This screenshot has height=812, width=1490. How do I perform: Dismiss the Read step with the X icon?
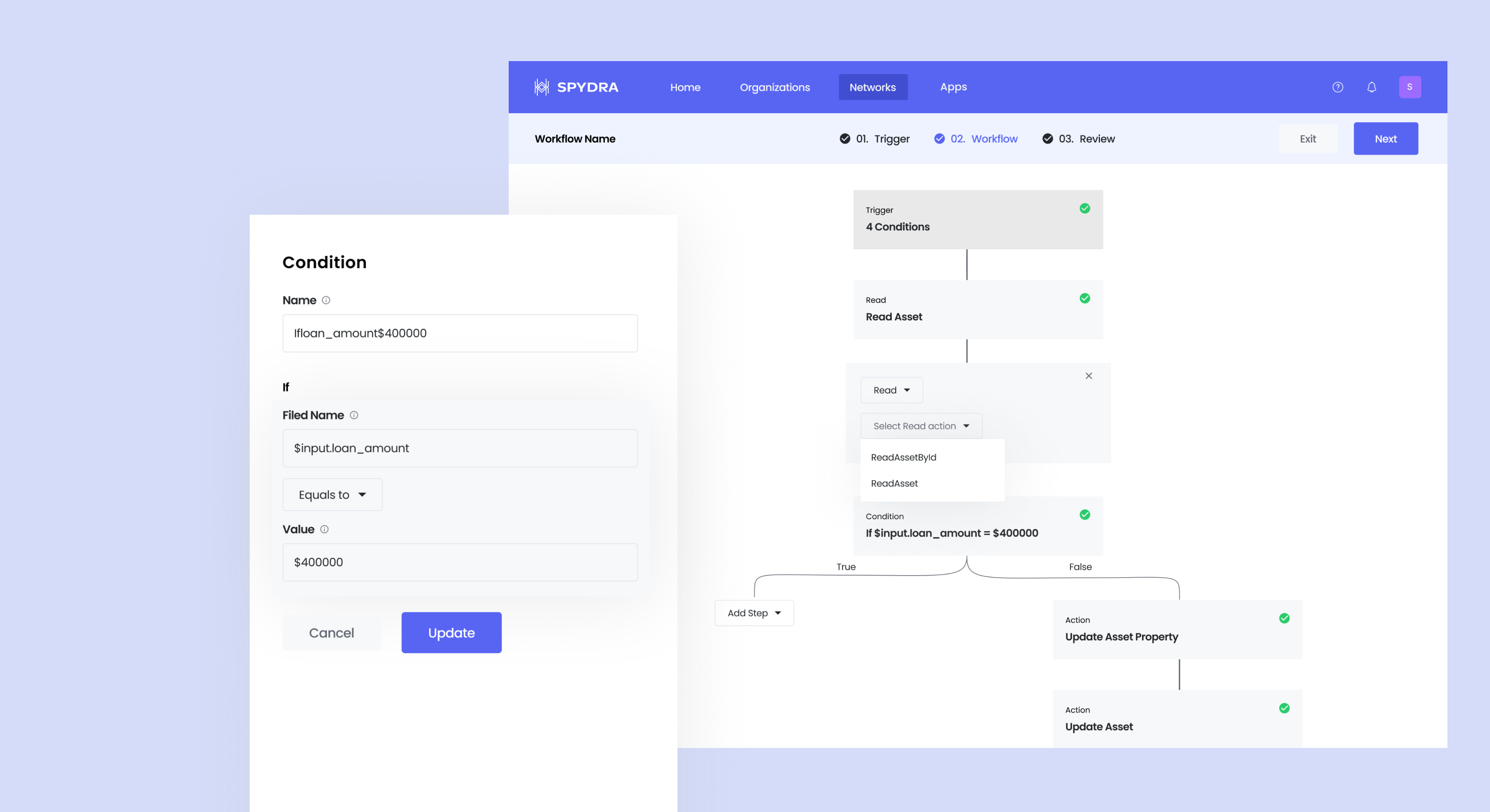coord(1089,375)
